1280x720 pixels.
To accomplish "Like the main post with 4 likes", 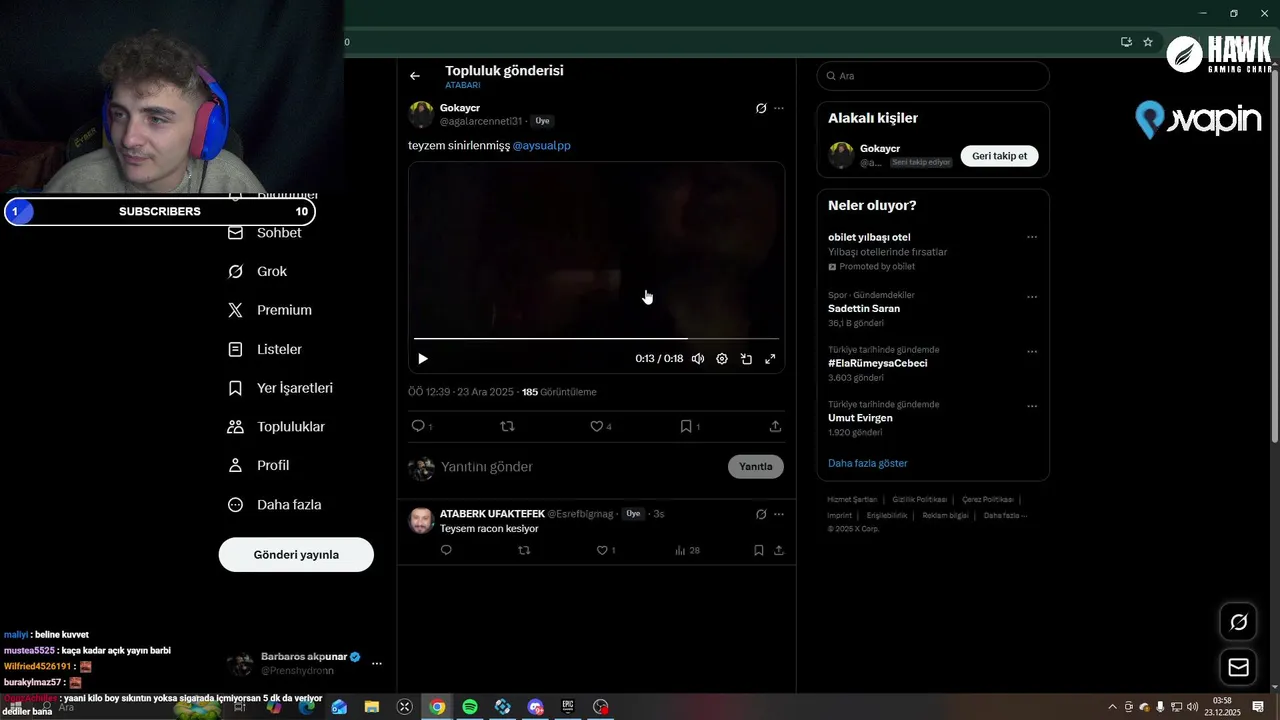I will point(597,426).
